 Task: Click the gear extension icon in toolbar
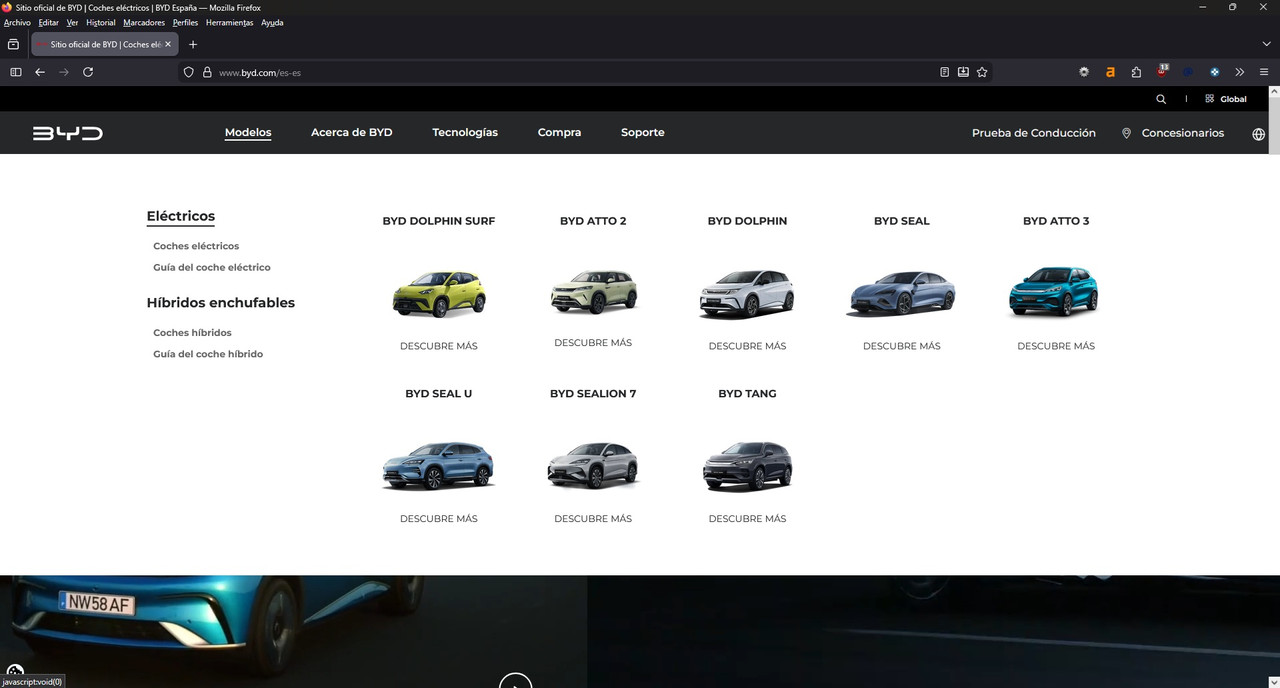pos(1084,72)
